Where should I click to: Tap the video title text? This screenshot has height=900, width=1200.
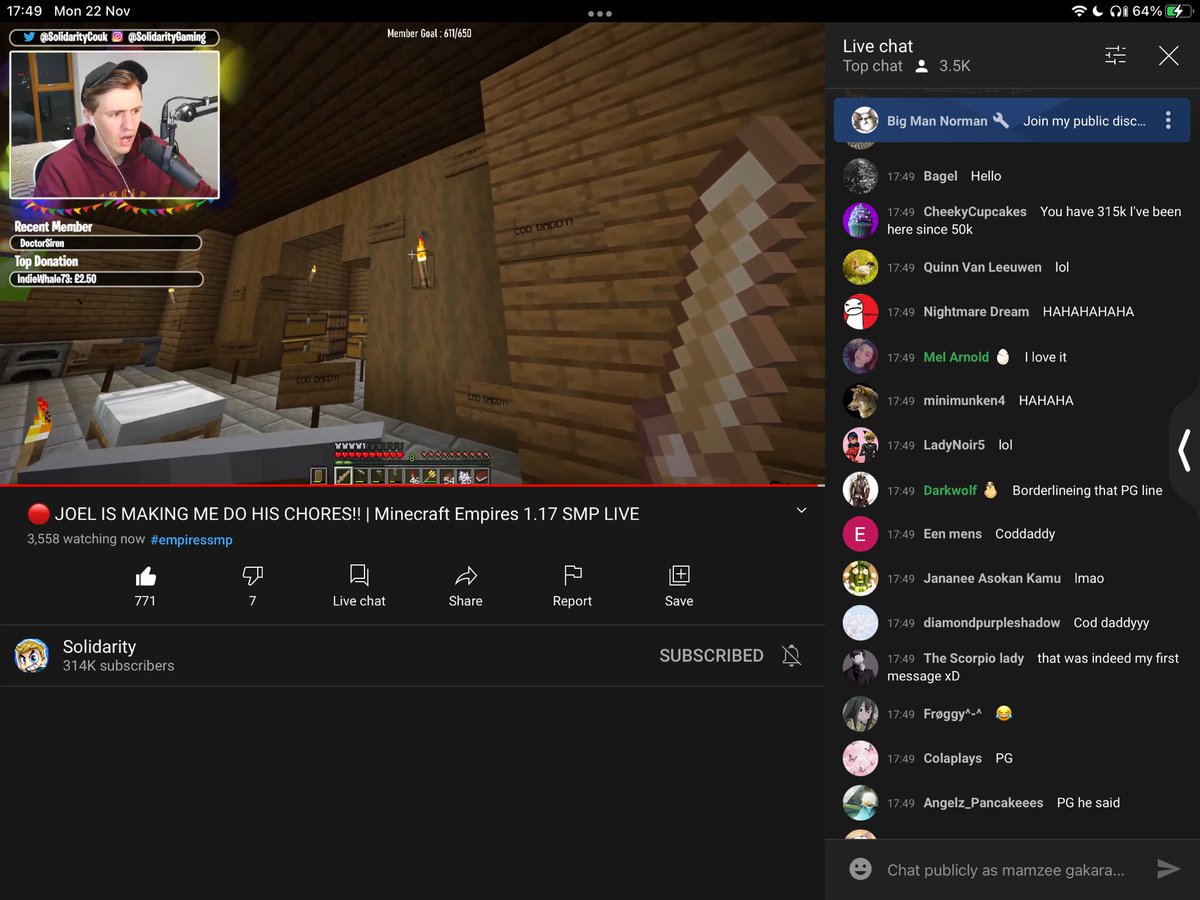tap(346, 514)
